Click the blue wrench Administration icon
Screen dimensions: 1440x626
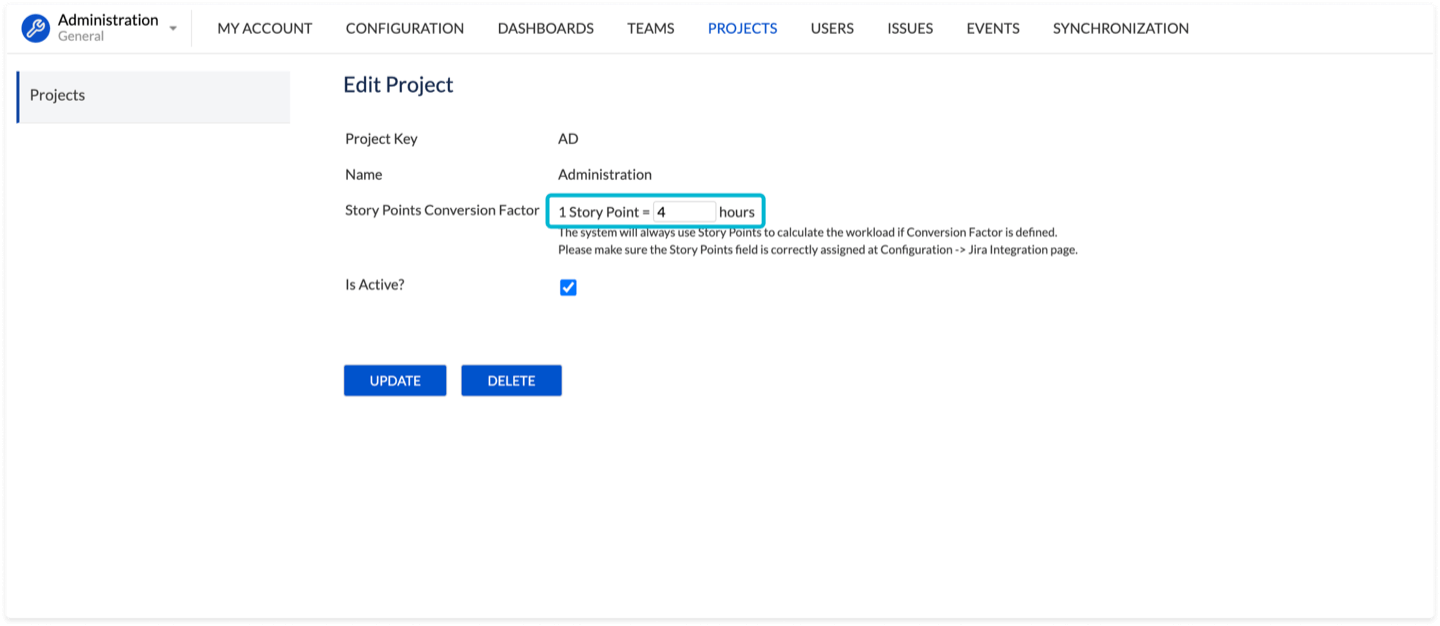[36, 28]
